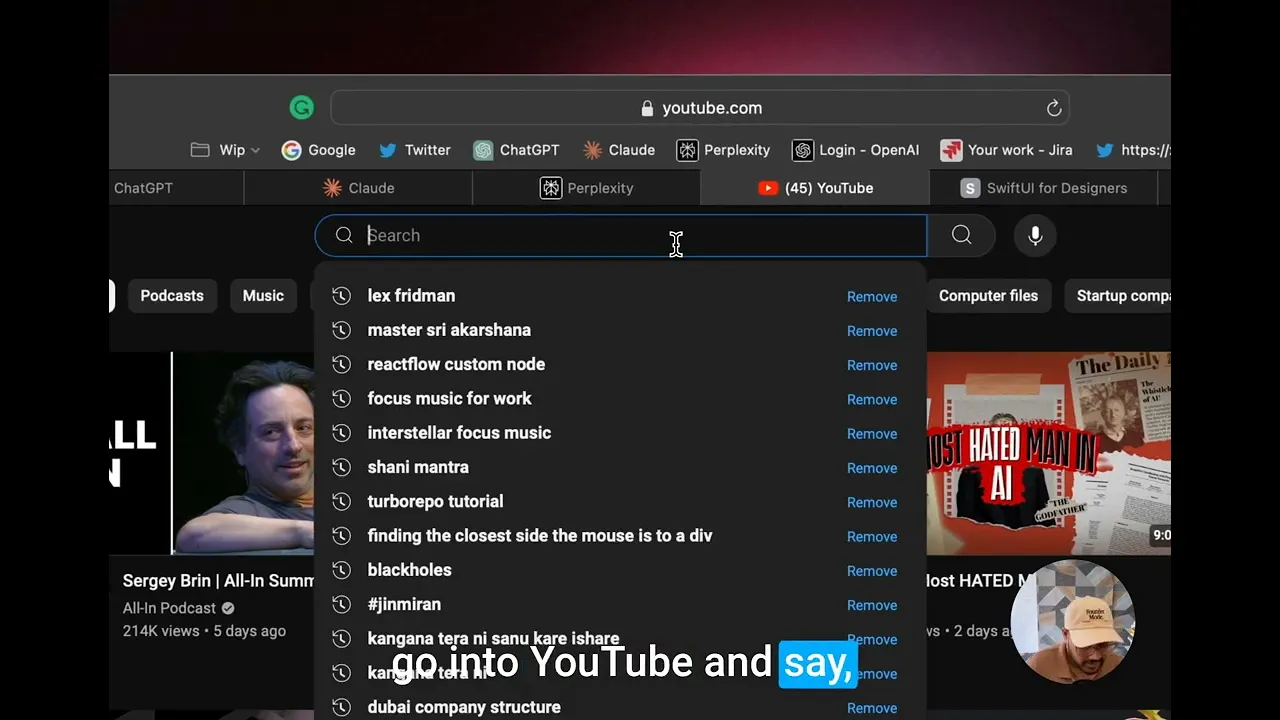Click history clock icon beside #jinmiran
The width and height of the screenshot is (1280, 720).
pyautogui.click(x=341, y=604)
